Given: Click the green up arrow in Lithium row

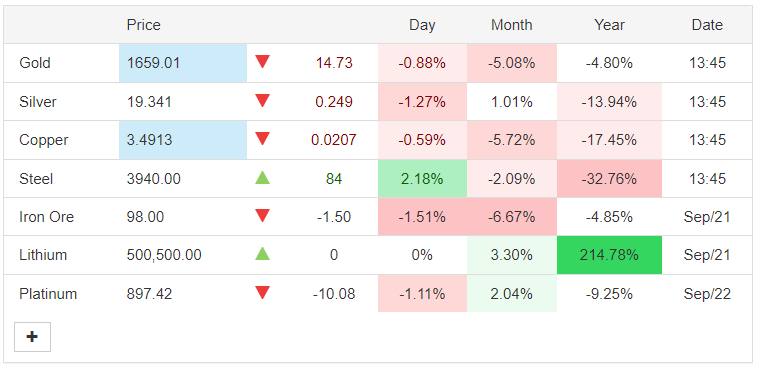Looking at the screenshot, I should click(262, 253).
